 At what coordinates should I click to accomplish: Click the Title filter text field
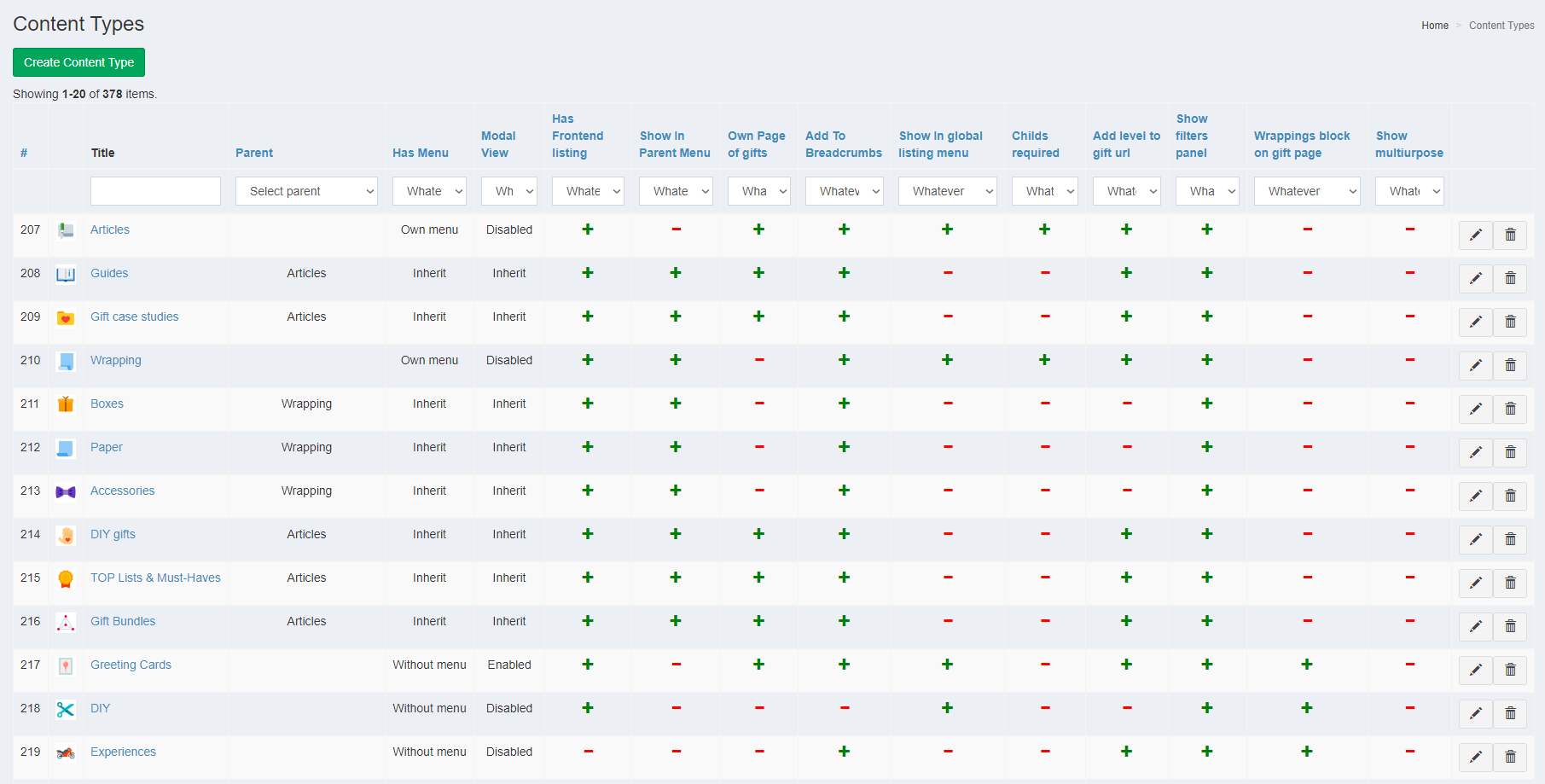point(155,191)
